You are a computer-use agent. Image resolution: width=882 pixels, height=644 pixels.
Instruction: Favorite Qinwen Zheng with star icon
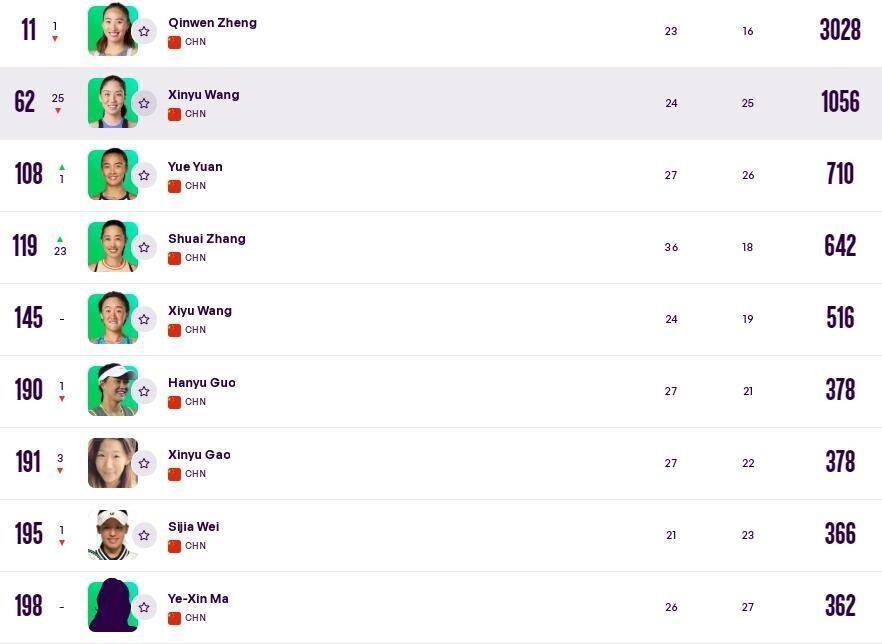pyautogui.click(x=144, y=31)
